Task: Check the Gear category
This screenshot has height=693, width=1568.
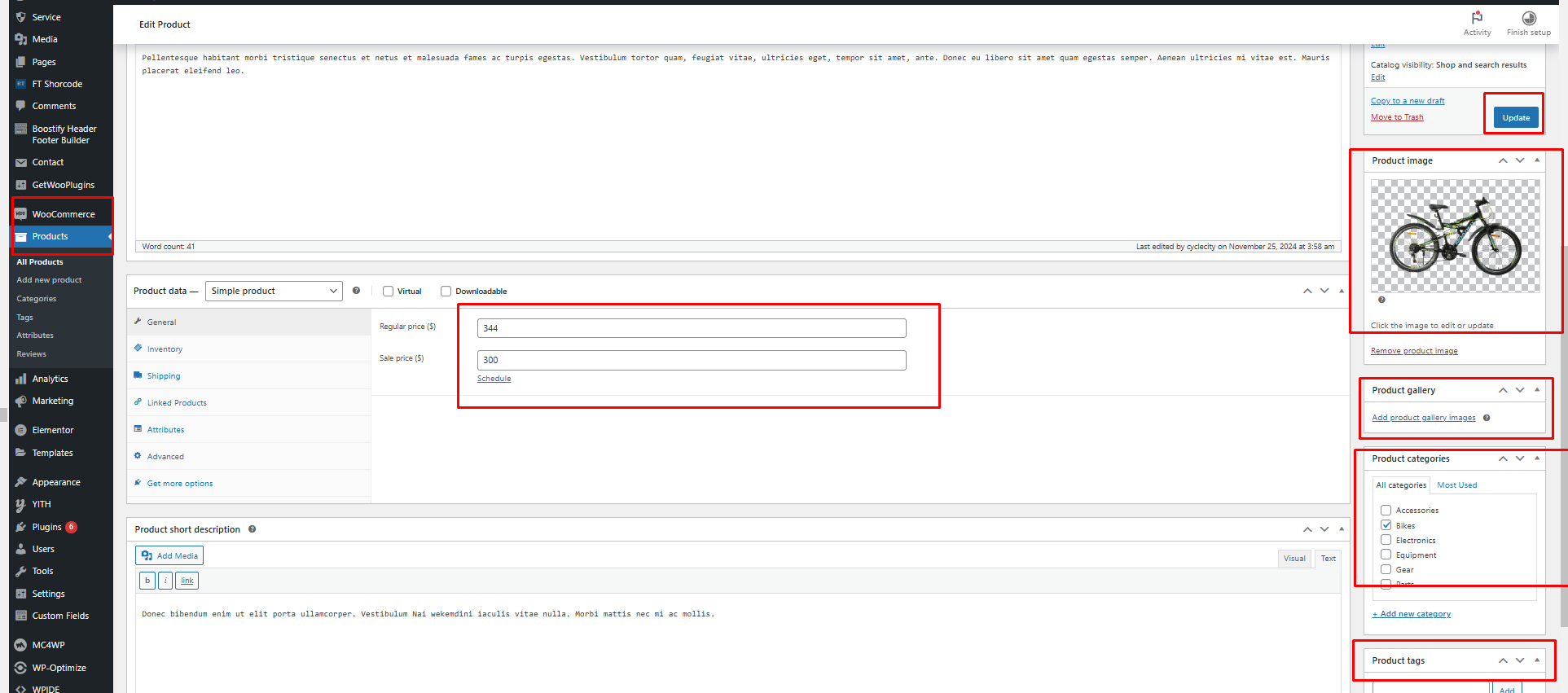Action: 1386,569
